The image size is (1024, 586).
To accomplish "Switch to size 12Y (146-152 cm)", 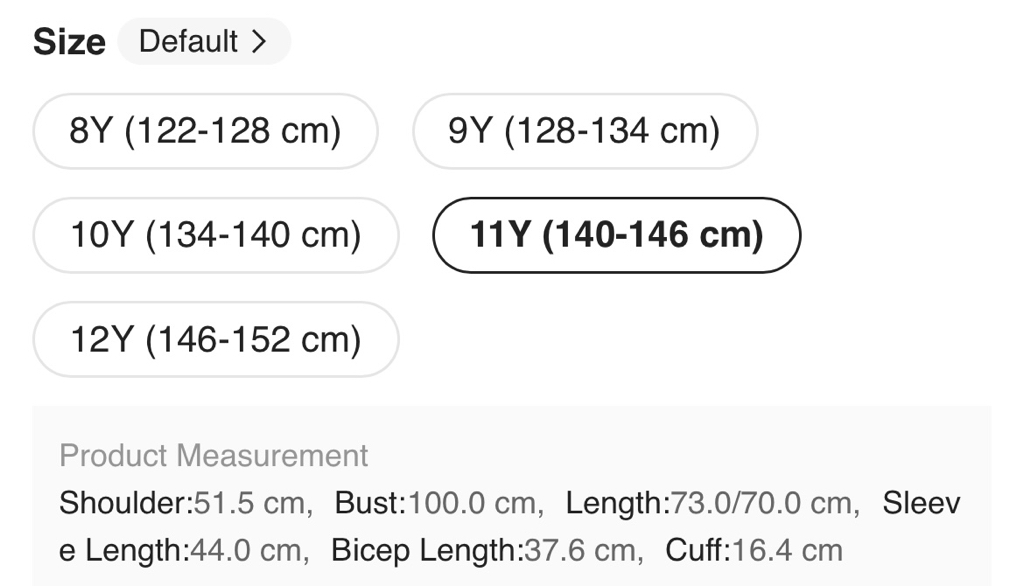I will (x=215, y=339).
